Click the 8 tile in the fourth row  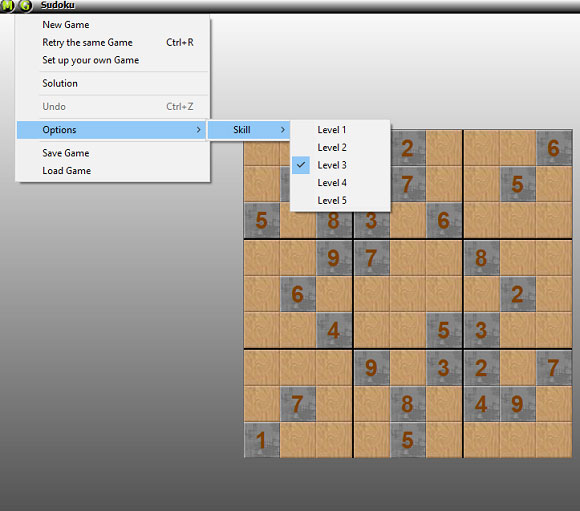tap(481, 258)
